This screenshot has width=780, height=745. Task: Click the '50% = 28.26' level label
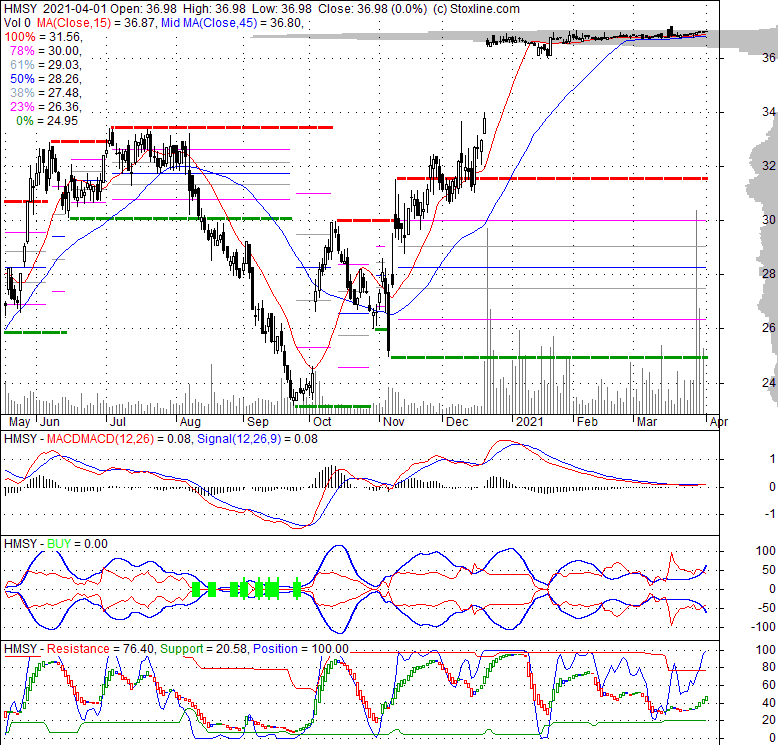[46, 79]
